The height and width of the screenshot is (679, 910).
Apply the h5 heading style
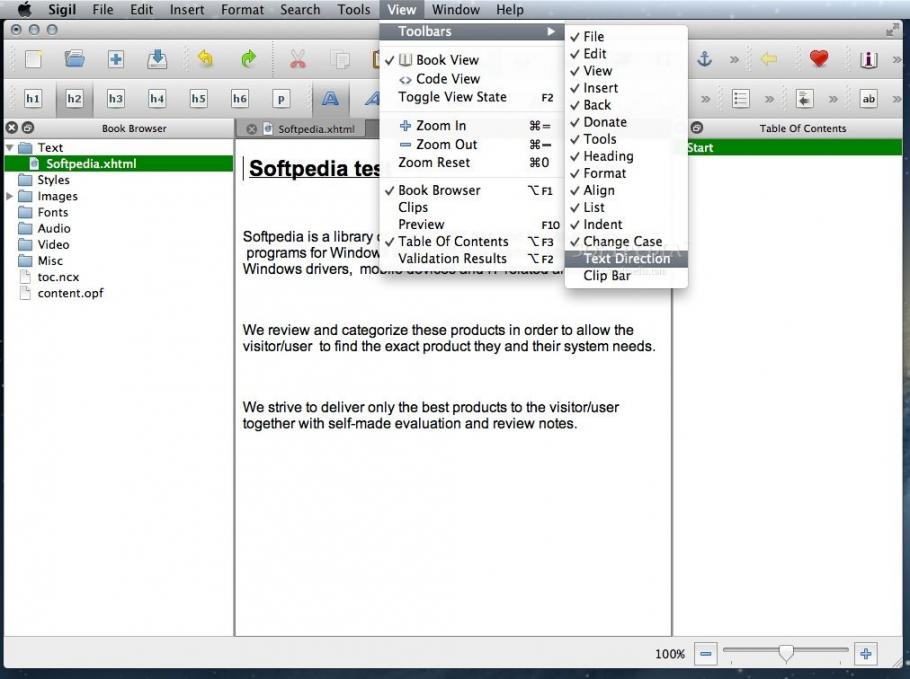click(x=198, y=99)
